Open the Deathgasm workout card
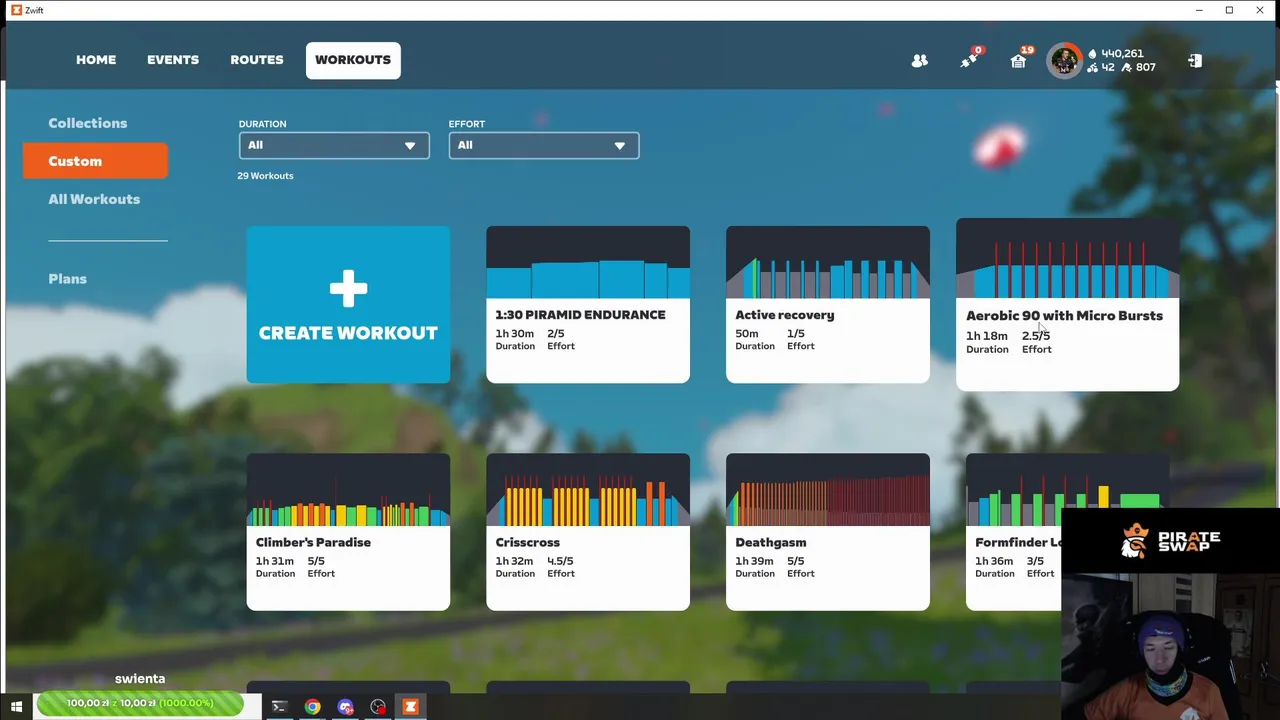Image resolution: width=1280 pixels, height=720 pixels. 828,532
